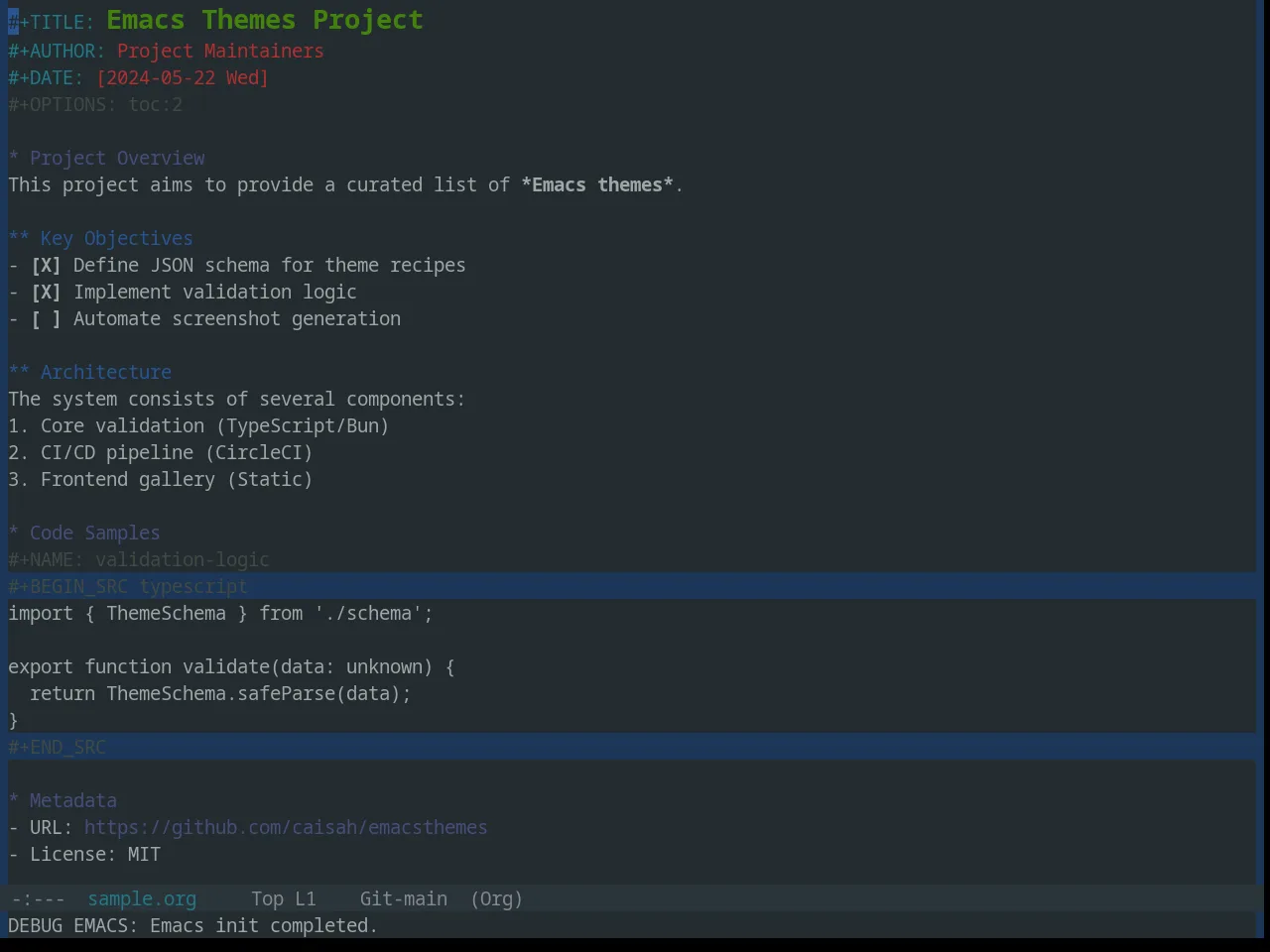Fold the Key Objectives subheading
Screen dimensions: 1270x952
click(100, 239)
